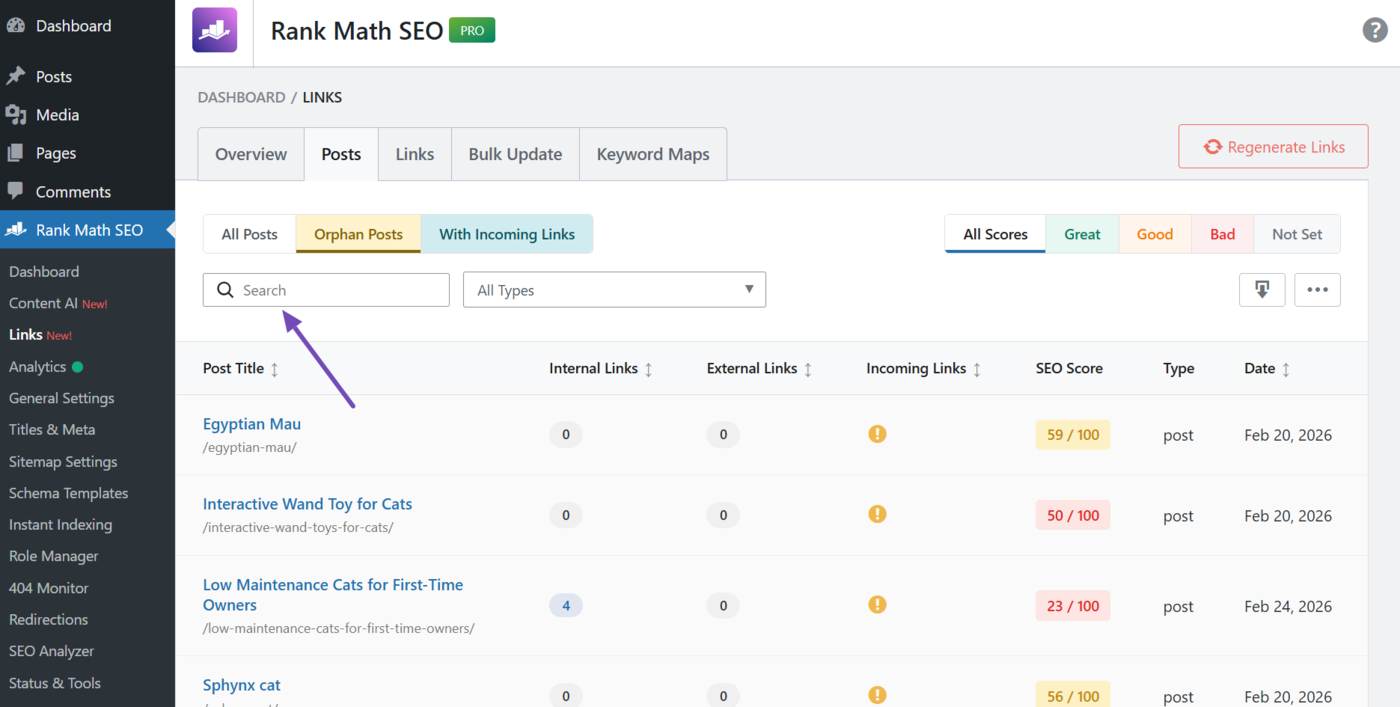Switch to the Bulk Update tab
Viewport: 1400px width, 707px height.
(x=515, y=153)
